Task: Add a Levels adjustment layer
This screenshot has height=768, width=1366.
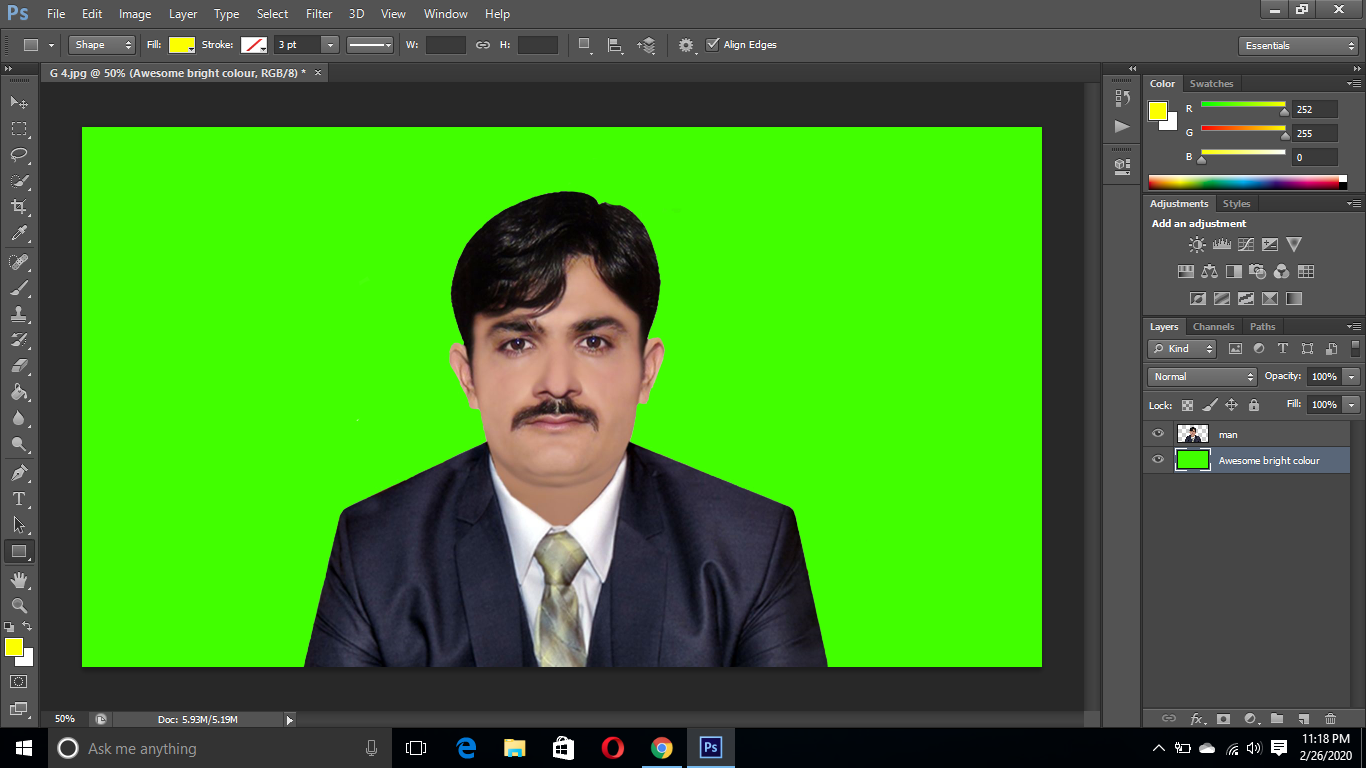Action: point(1222,244)
